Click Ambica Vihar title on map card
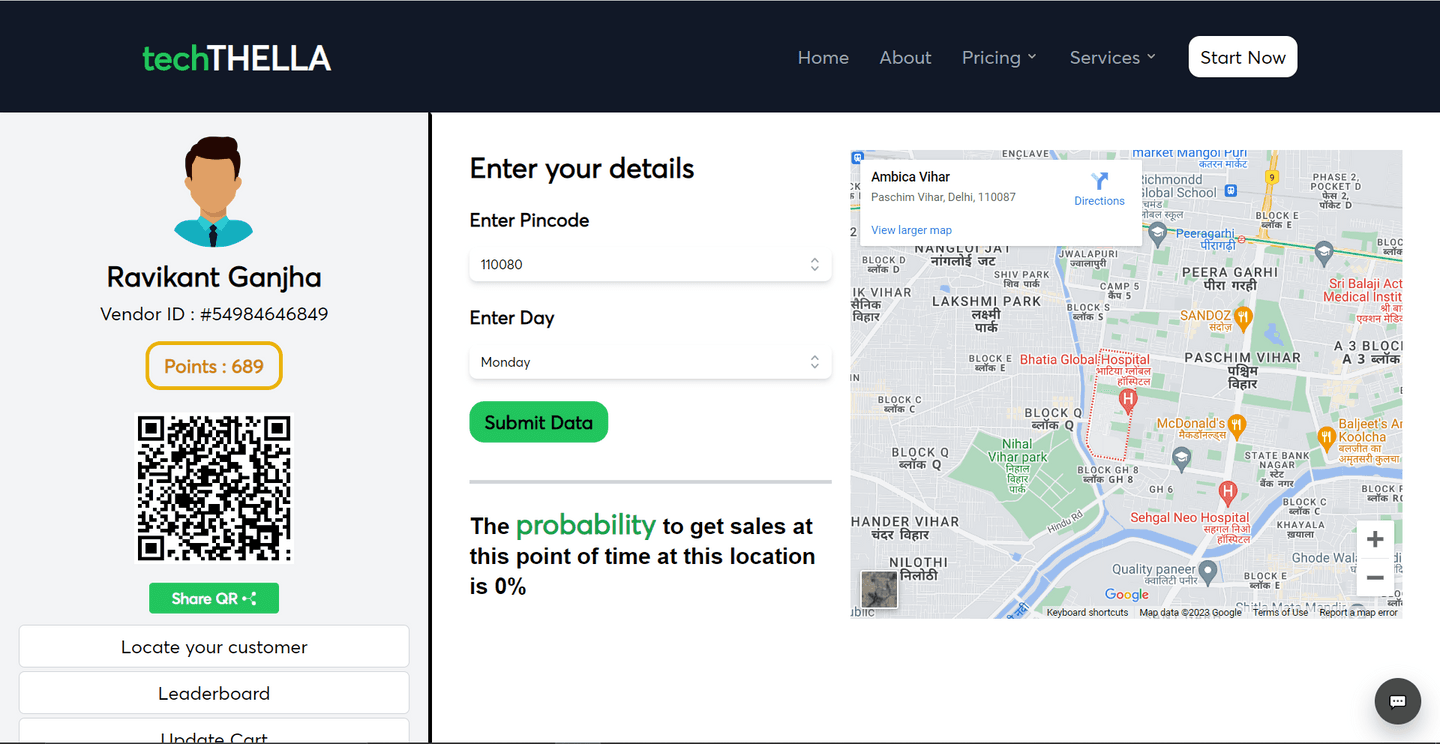 (910, 177)
